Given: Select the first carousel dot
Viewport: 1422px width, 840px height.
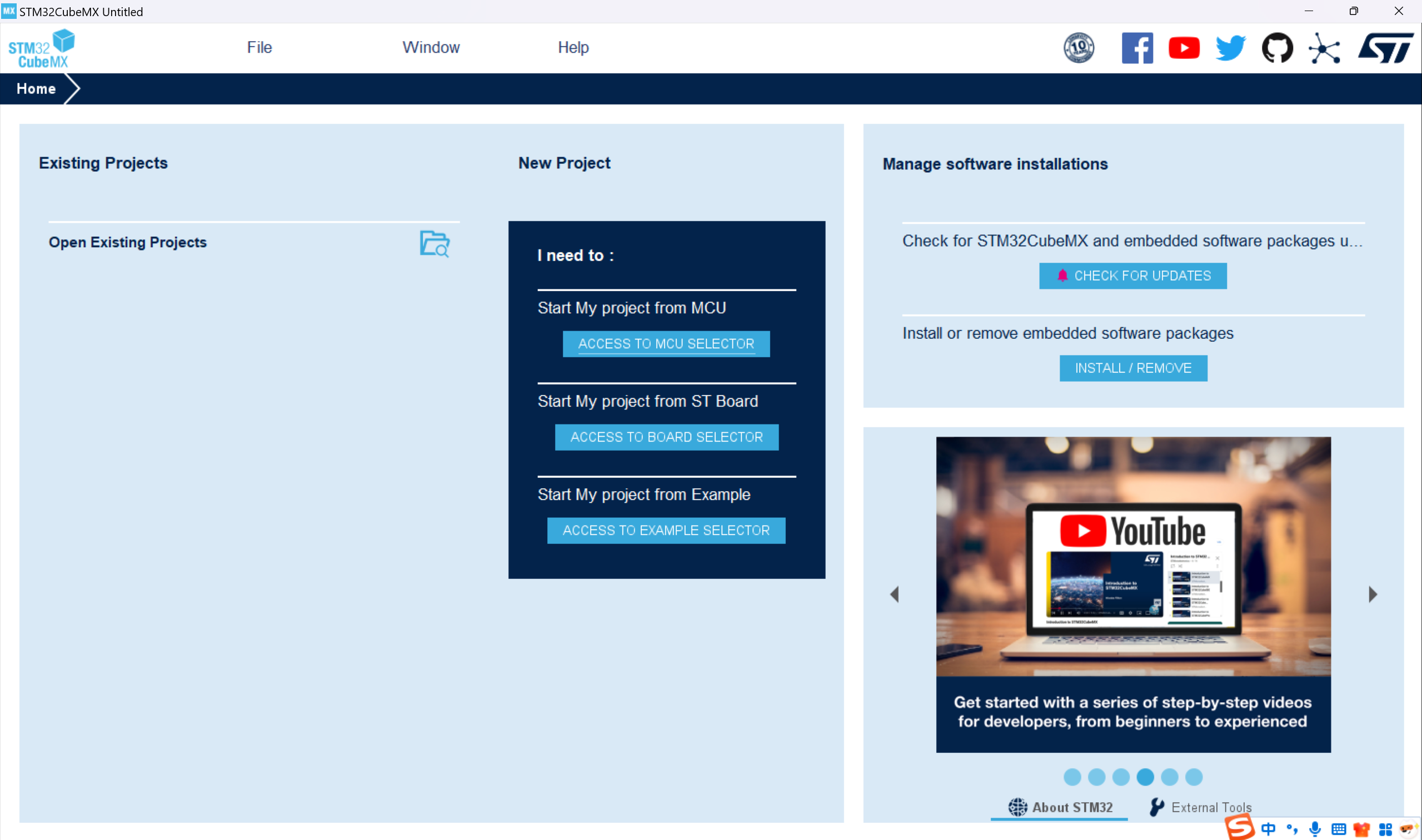Looking at the screenshot, I should [1071, 777].
